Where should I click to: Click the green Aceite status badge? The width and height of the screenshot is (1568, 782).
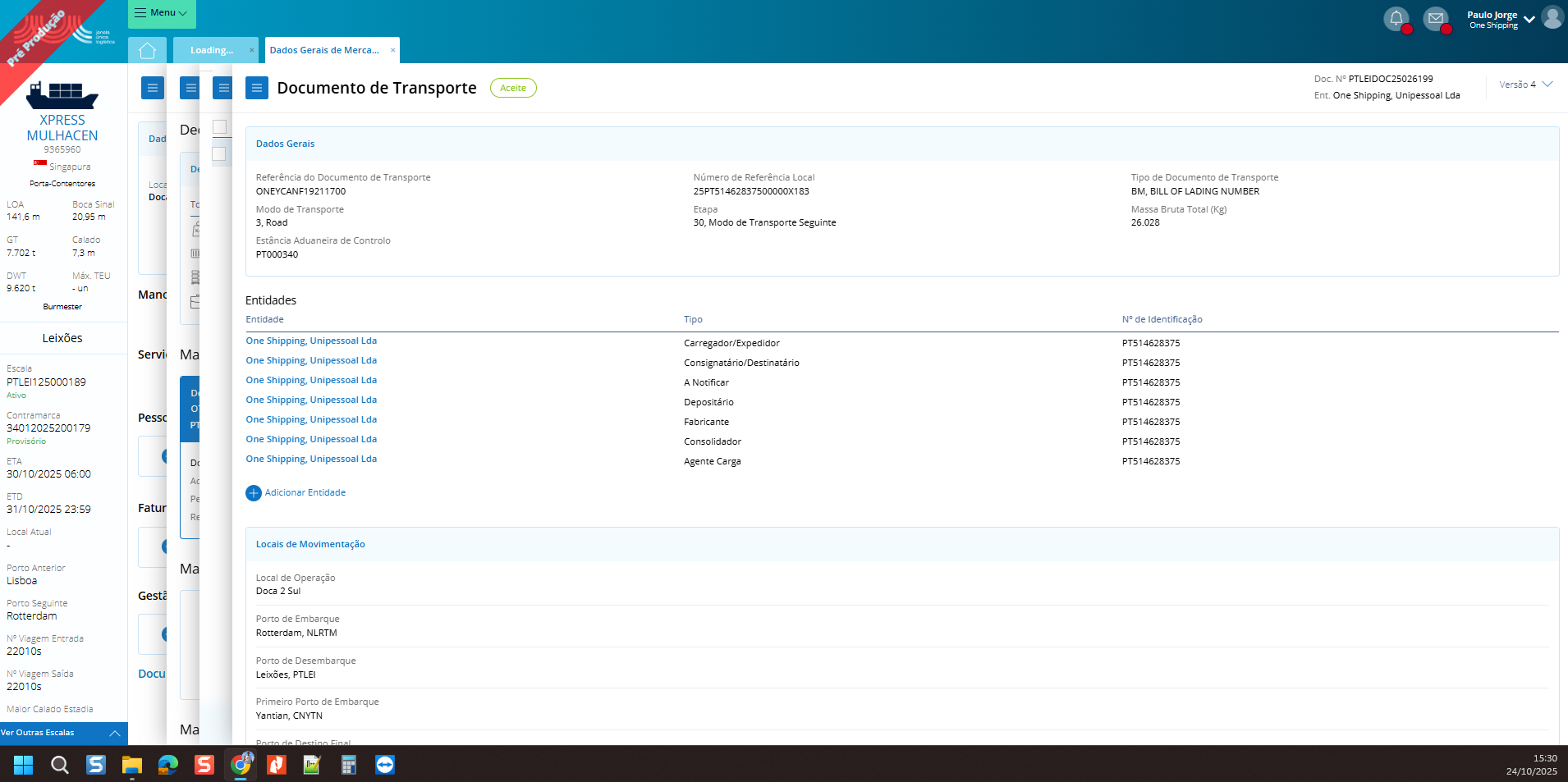point(513,89)
